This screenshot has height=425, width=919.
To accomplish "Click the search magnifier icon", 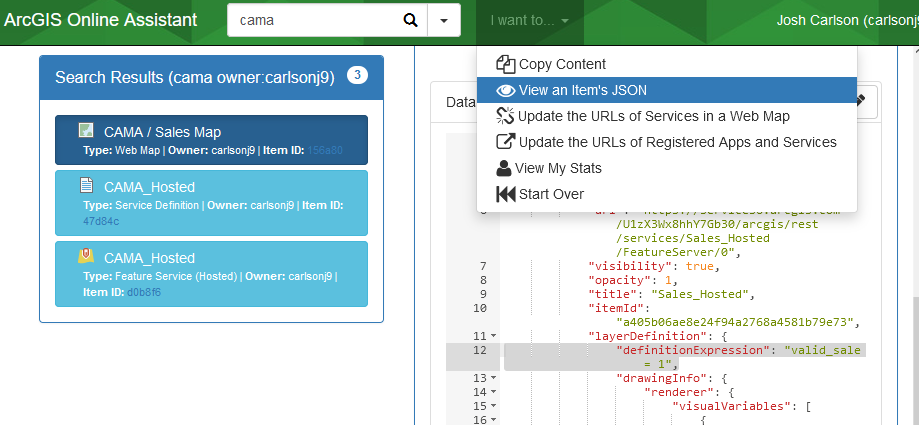I will click(410, 20).
